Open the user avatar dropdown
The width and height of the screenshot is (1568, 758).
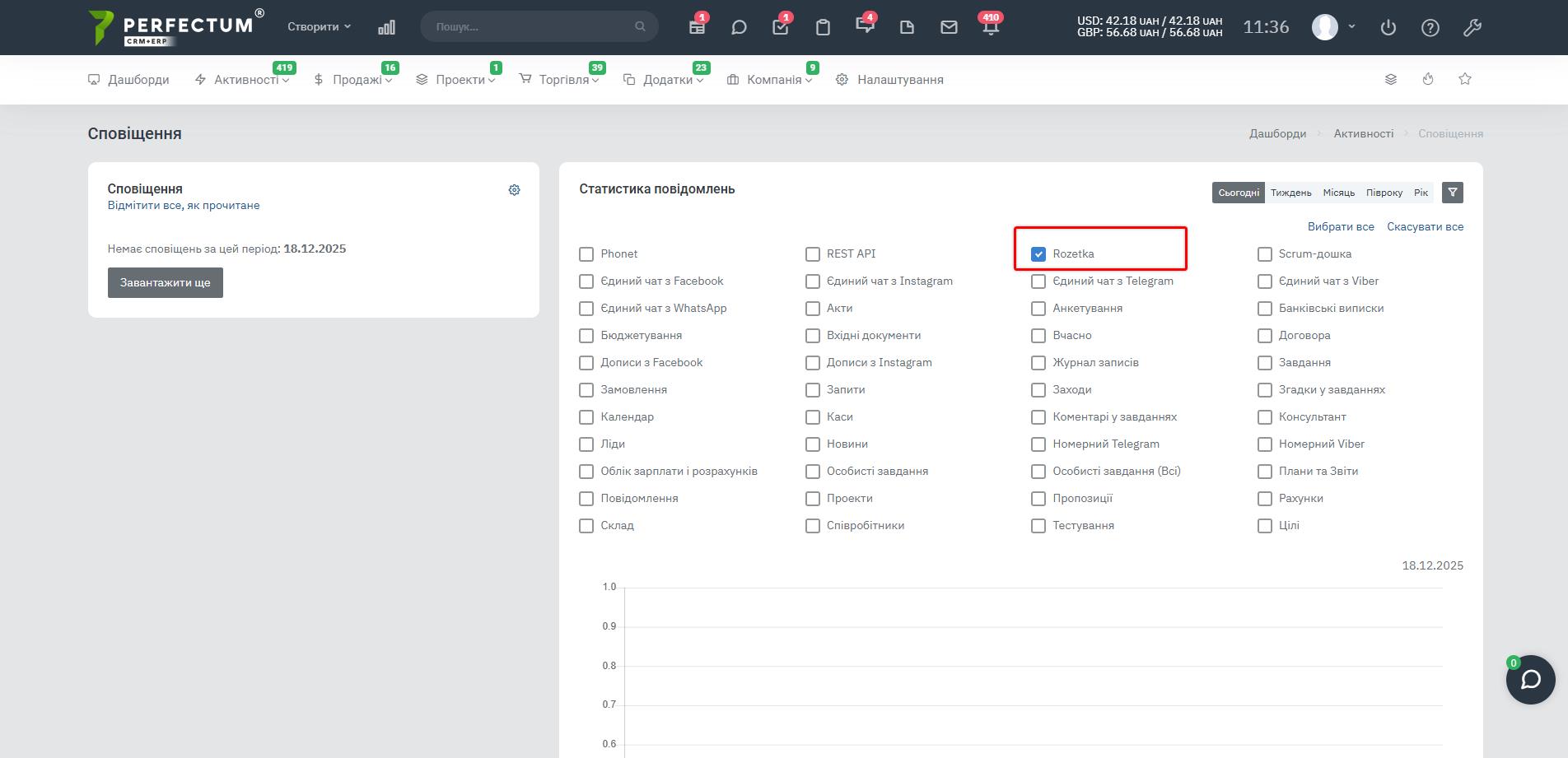[x=1332, y=27]
